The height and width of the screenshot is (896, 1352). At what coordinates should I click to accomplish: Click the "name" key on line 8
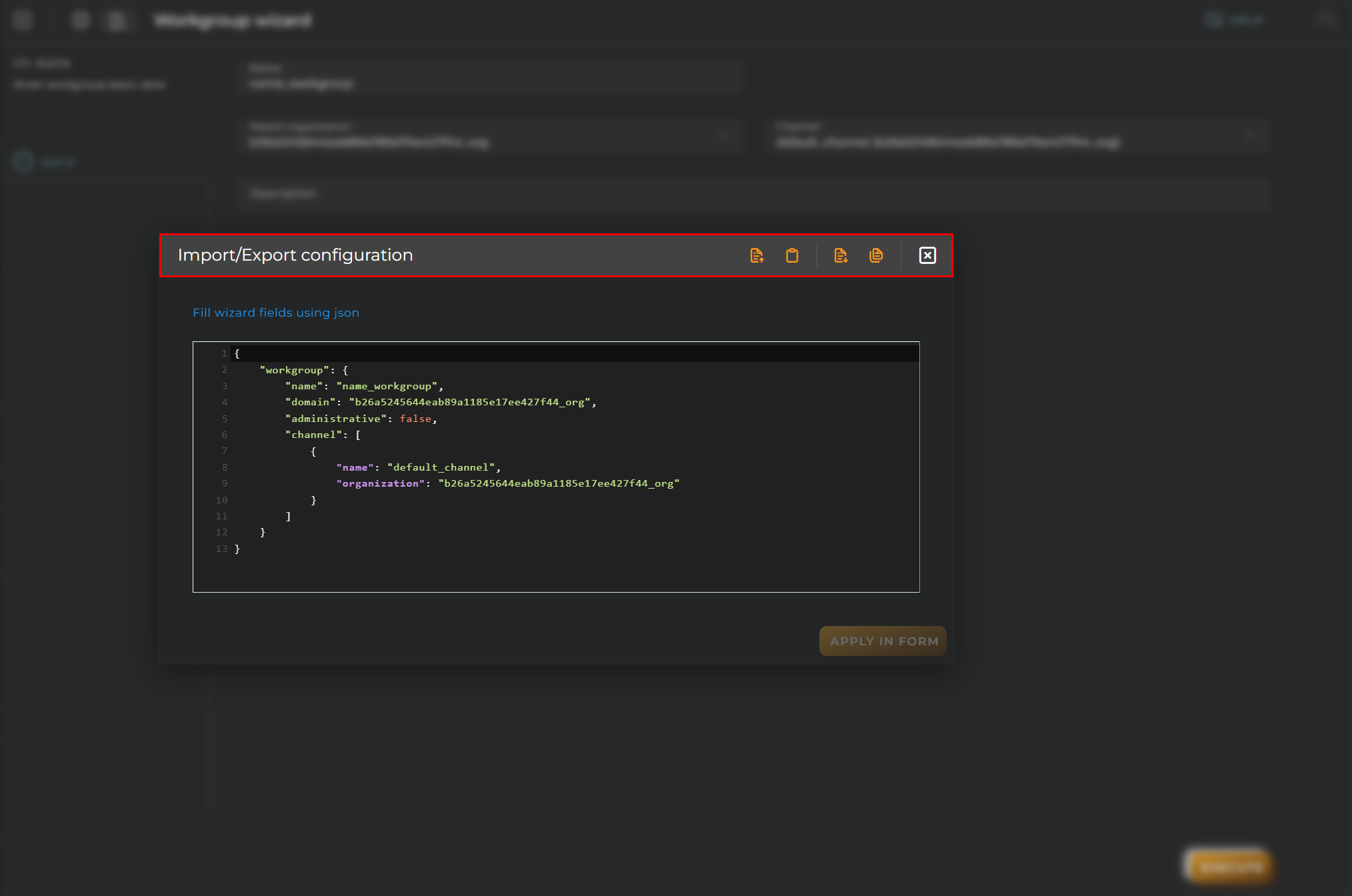[x=355, y=467]
